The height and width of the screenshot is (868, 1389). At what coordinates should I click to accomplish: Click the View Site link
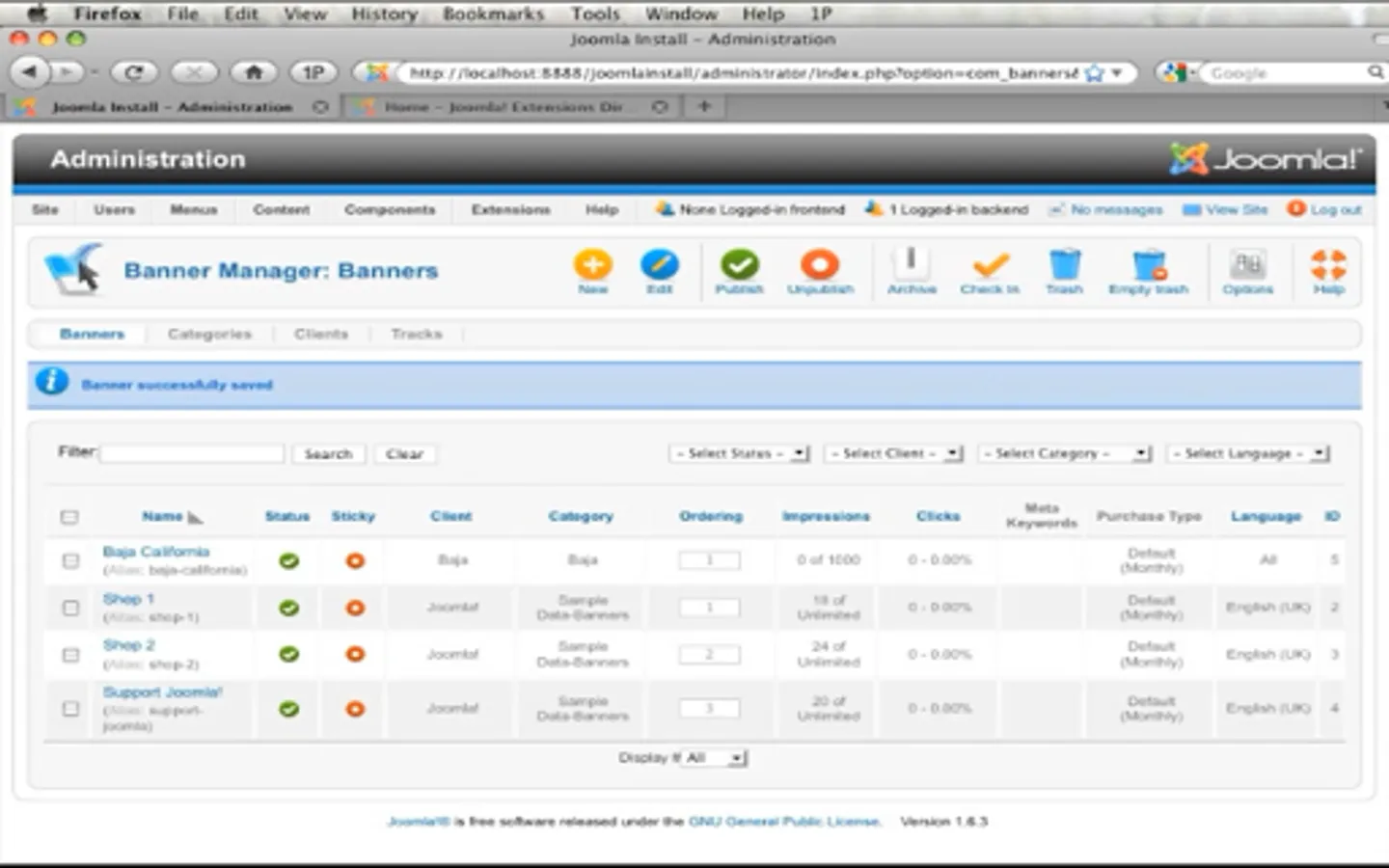click(1225, 209)
